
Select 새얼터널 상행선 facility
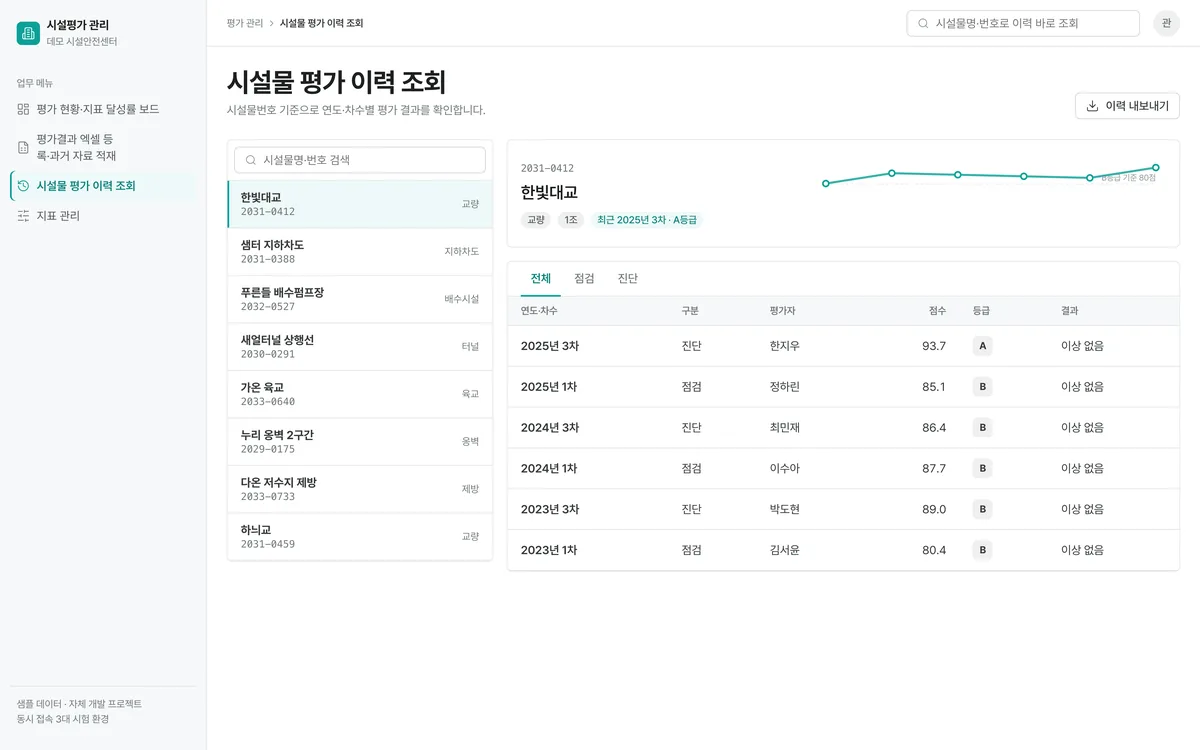point(360,347)
